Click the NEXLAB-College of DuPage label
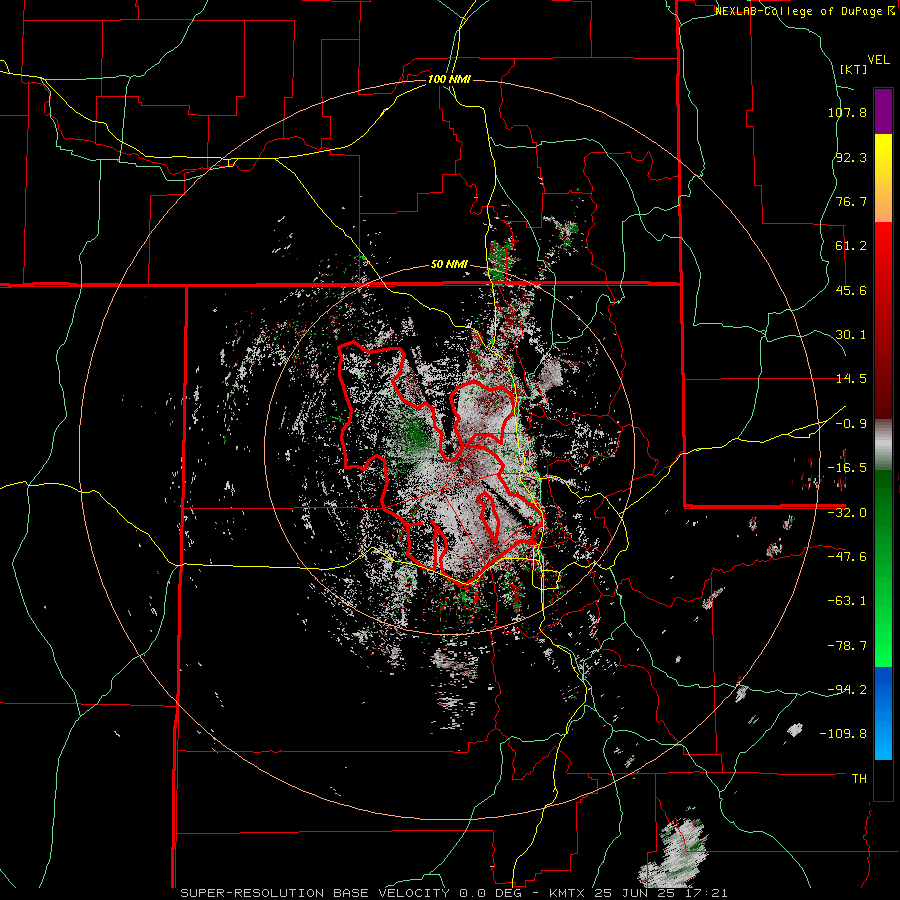Screen dimensions: 900x900 click(799, 11)
